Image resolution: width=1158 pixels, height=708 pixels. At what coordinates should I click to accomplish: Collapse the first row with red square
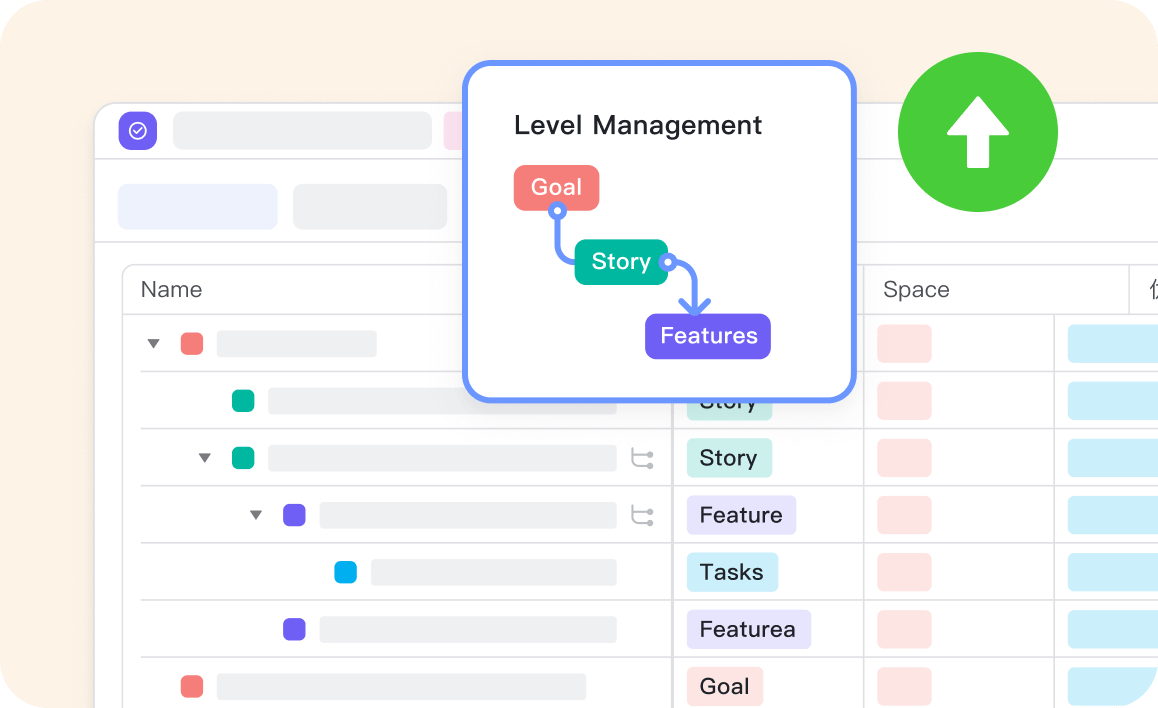click(x=153, y=344)
